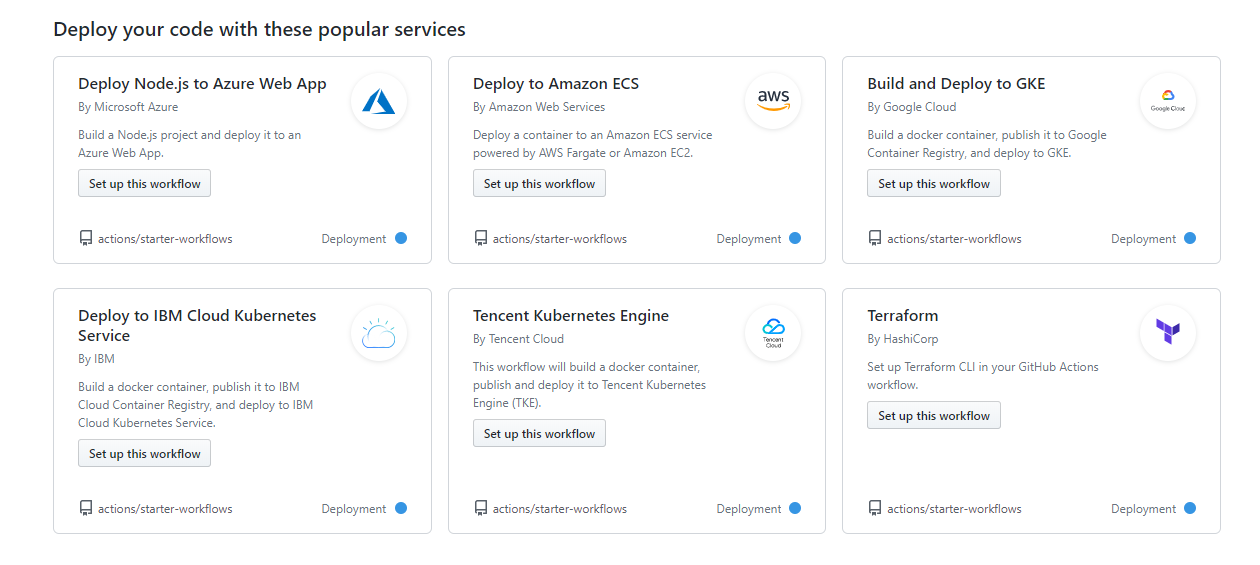Click 'By Tencent Cloud' author text

[x=518, y=339]
